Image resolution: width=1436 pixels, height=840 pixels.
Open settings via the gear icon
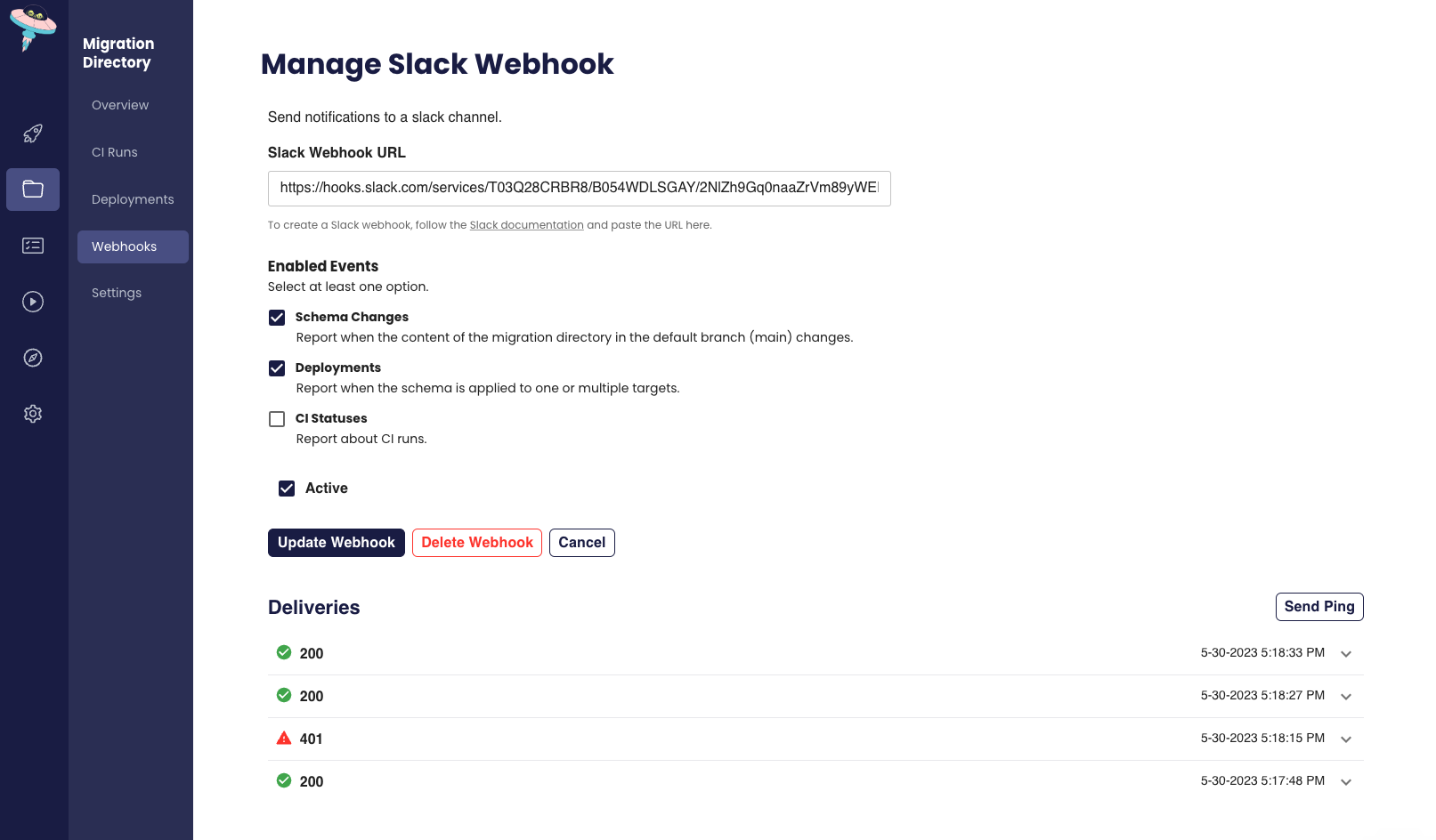(x=33, y=414)
